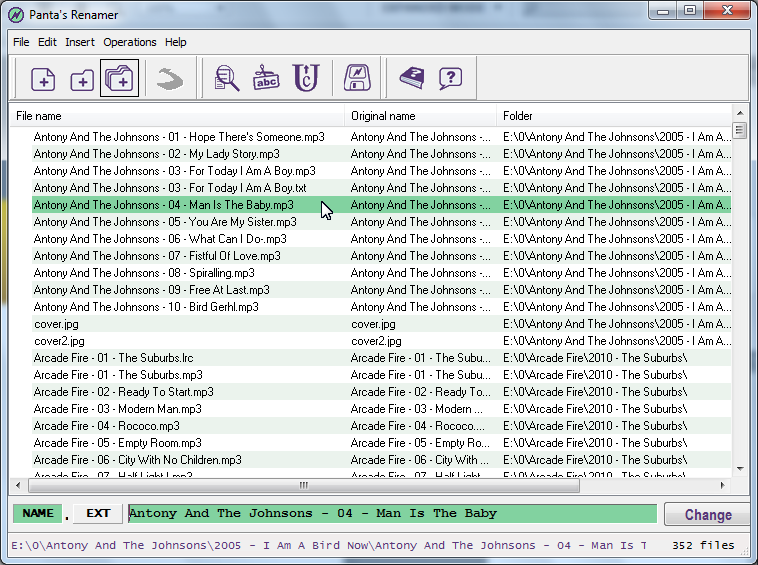The height and width of the screenshot is (565, 758).
Task: Click the add folder toolbar icon
Action: (x=82, y=80)
